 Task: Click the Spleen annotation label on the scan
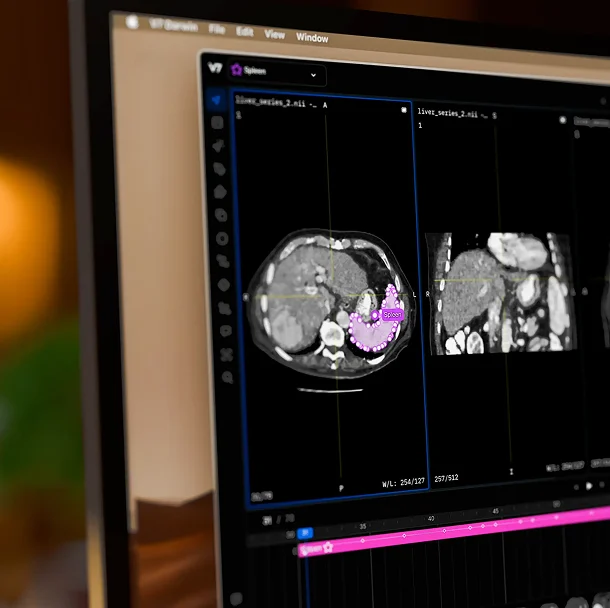391,314
